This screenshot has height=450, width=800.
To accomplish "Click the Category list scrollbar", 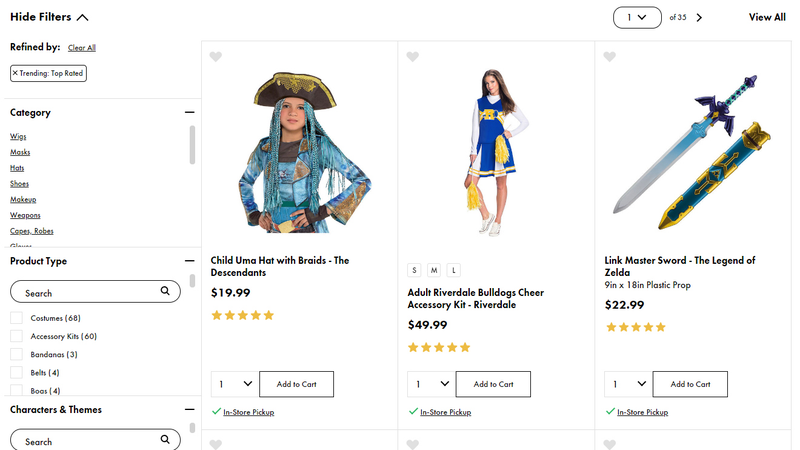I will [192, 145].
